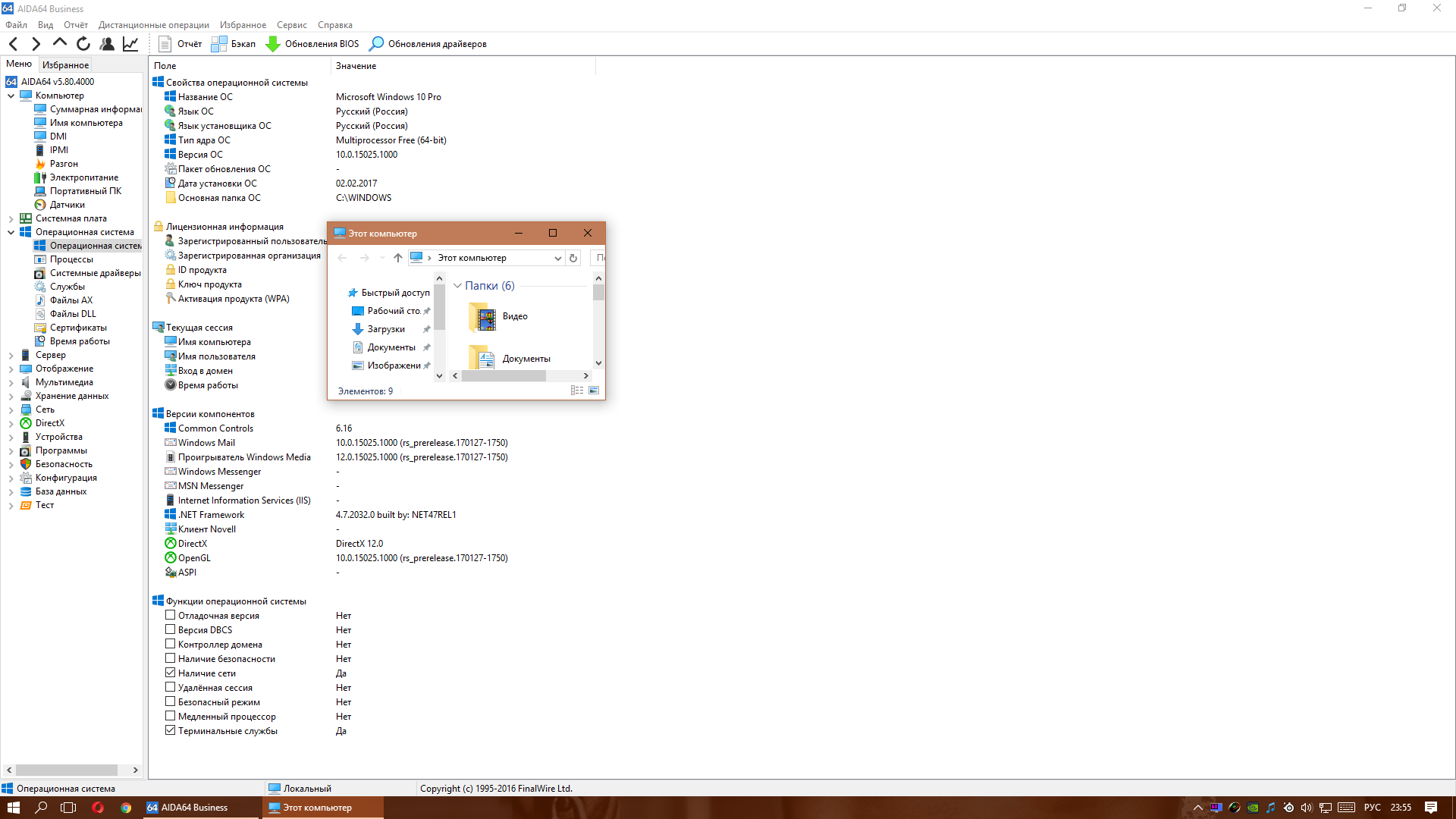Click the Report wizard user icon
This screenshot has width=1456, height=819.
pos(107,44)
